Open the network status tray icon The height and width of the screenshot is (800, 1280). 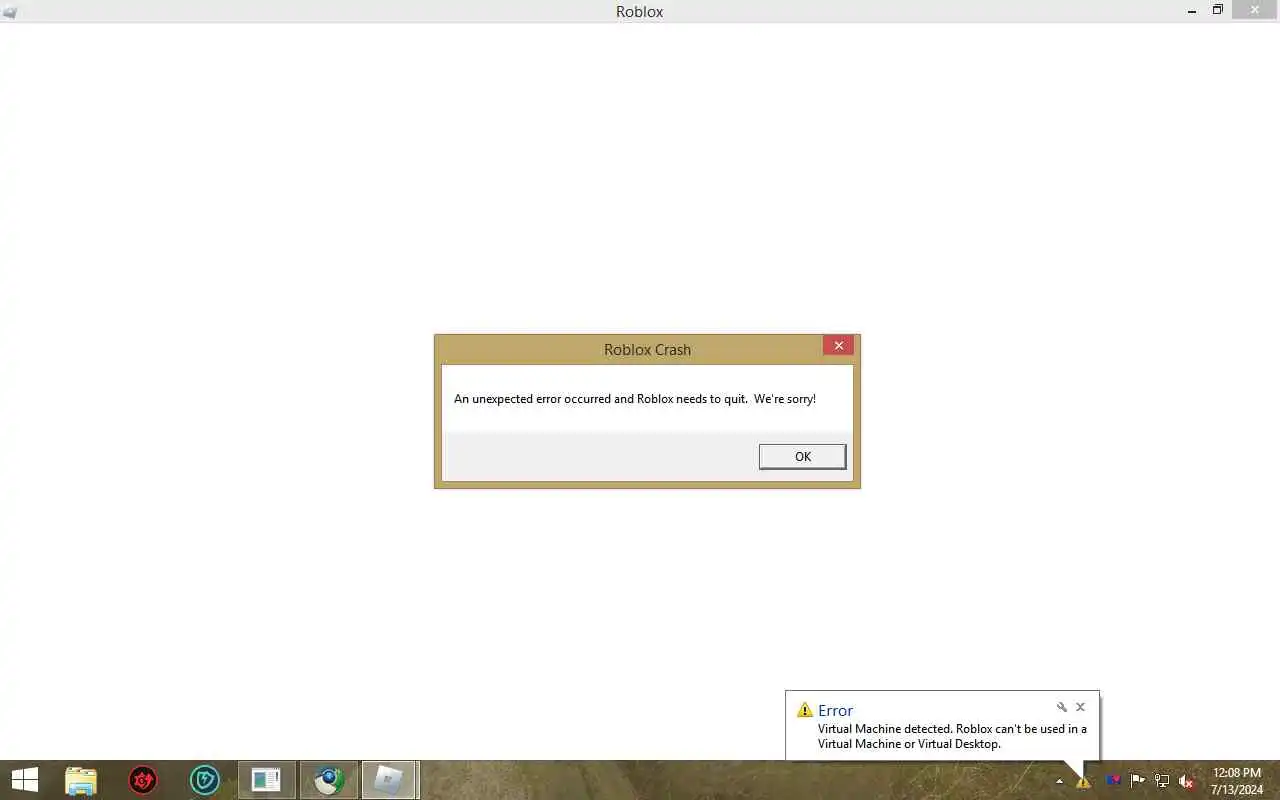[x=1162, y=781]
